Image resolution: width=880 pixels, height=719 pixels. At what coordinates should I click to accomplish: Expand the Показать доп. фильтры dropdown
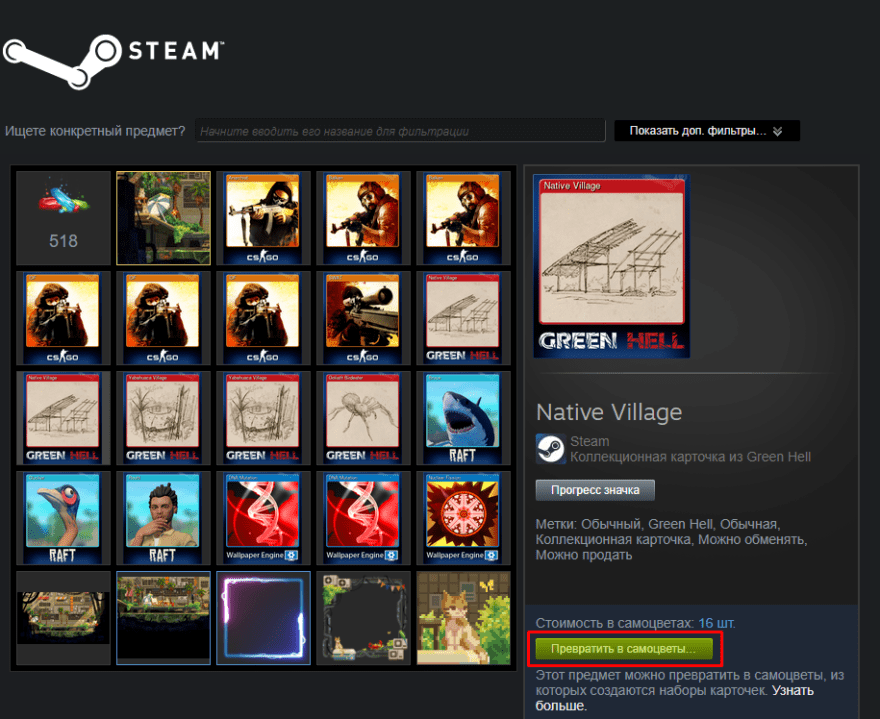[707, 131]
